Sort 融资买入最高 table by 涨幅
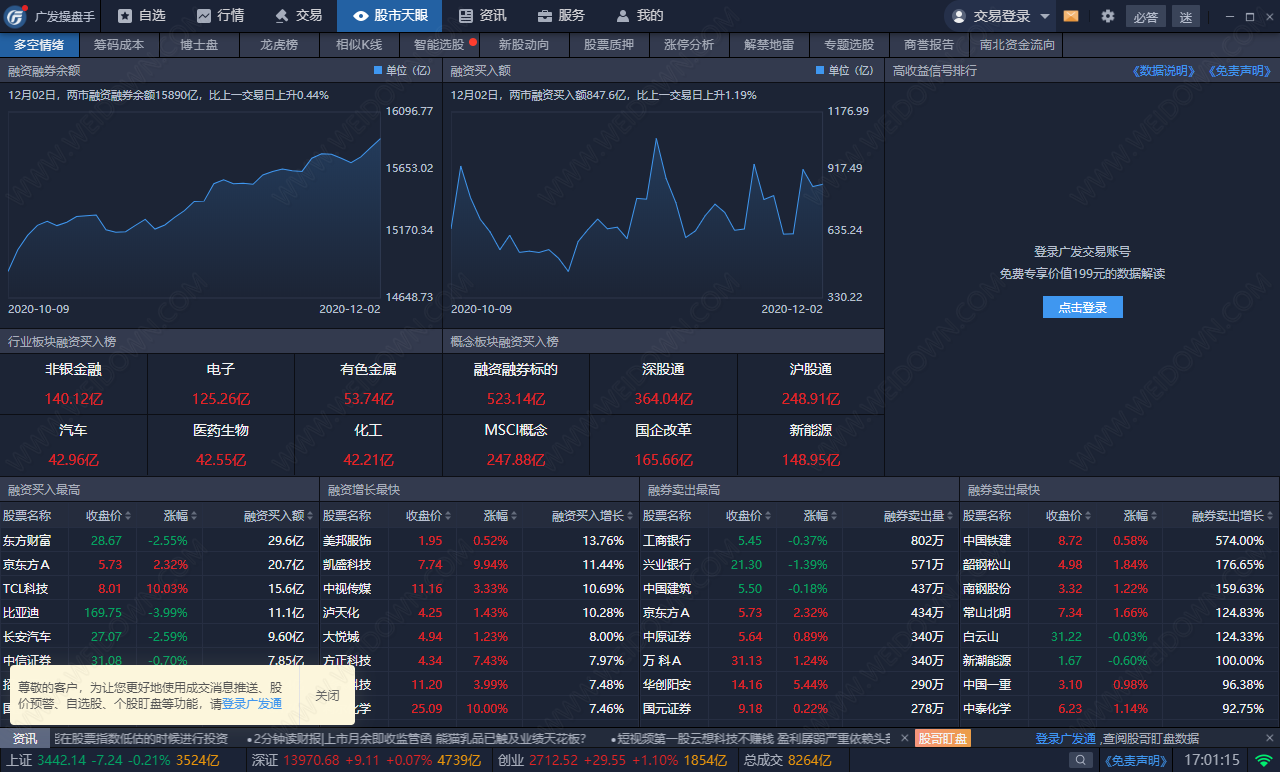The image size is (1280, 772). point(182,516)
